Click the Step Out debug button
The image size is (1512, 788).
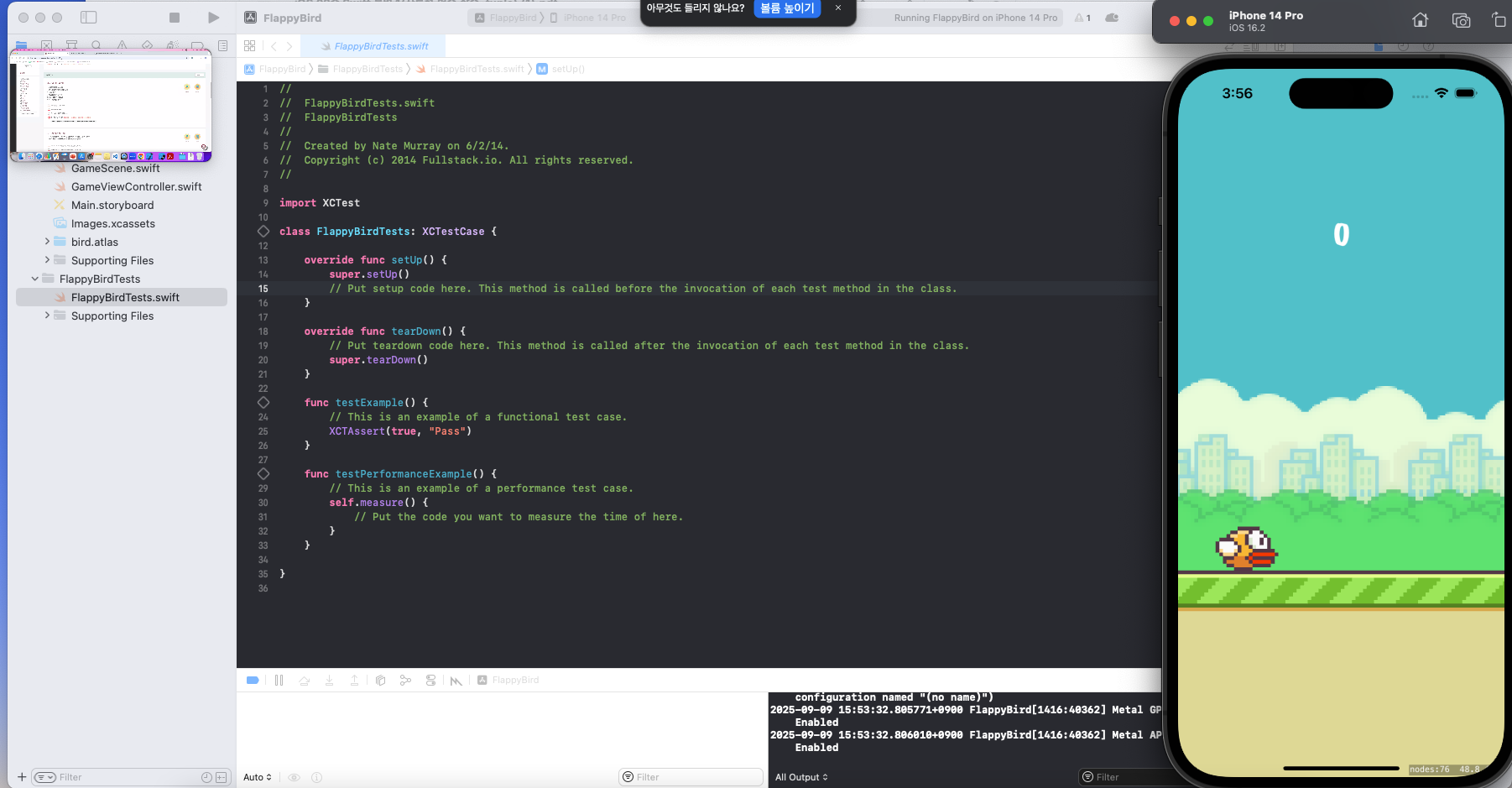point(354,681)
